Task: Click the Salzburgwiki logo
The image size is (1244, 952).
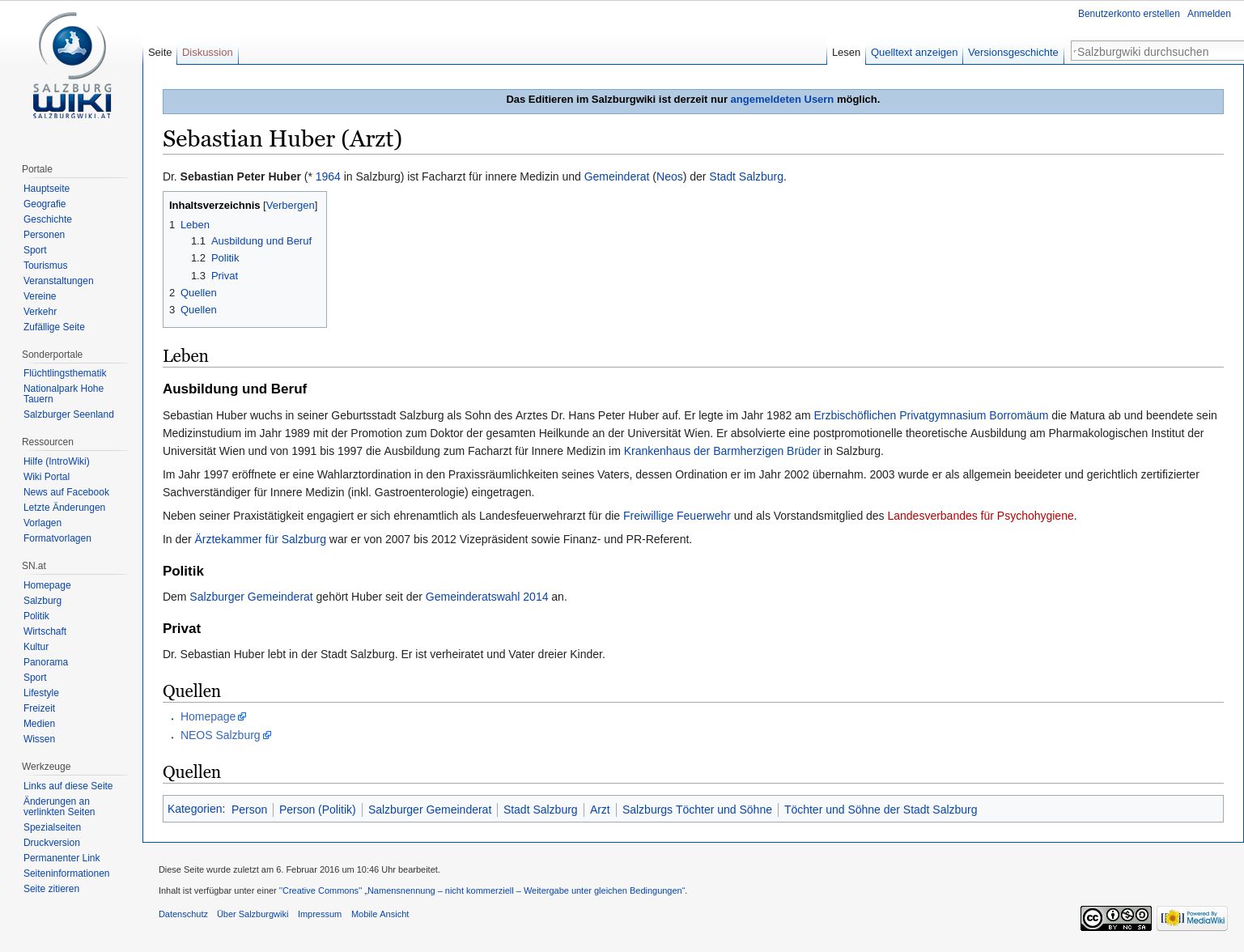Action: coord(72,66)
